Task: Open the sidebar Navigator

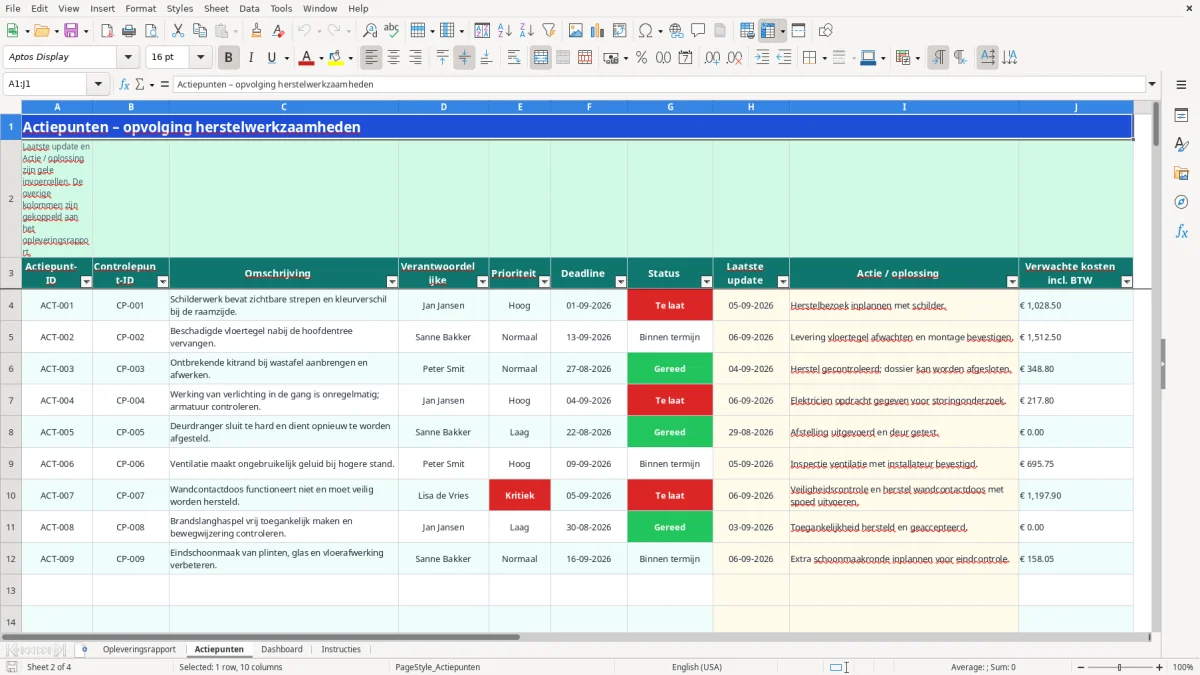Action: tap(1181, 203)
